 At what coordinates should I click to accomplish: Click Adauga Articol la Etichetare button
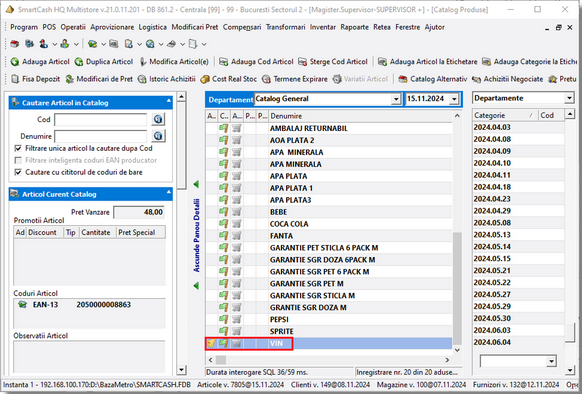click(428, 62)
